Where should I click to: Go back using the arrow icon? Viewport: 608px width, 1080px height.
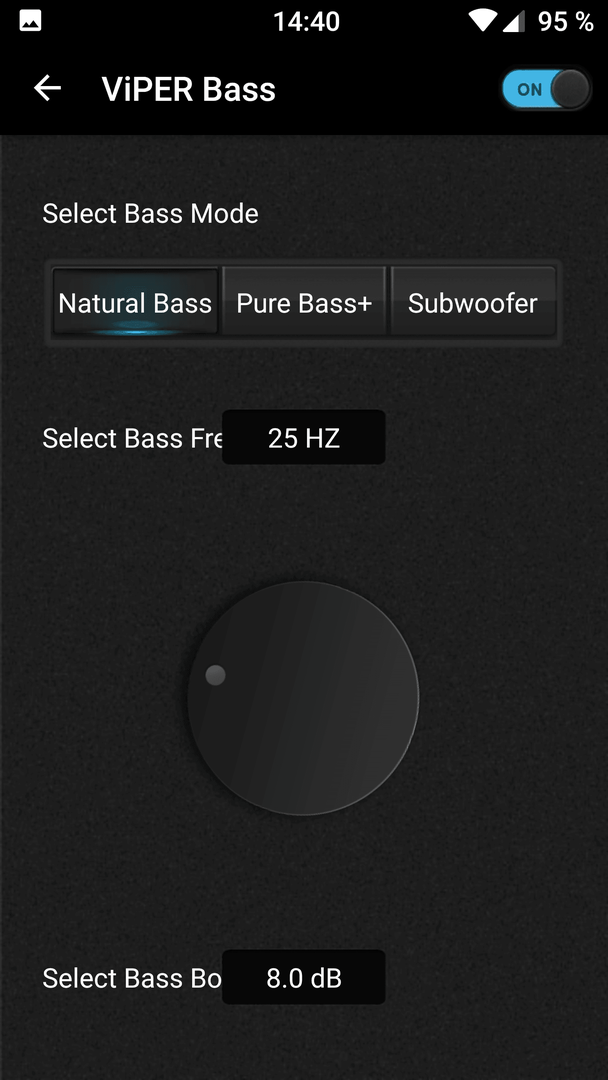click(x=48, y=88)
